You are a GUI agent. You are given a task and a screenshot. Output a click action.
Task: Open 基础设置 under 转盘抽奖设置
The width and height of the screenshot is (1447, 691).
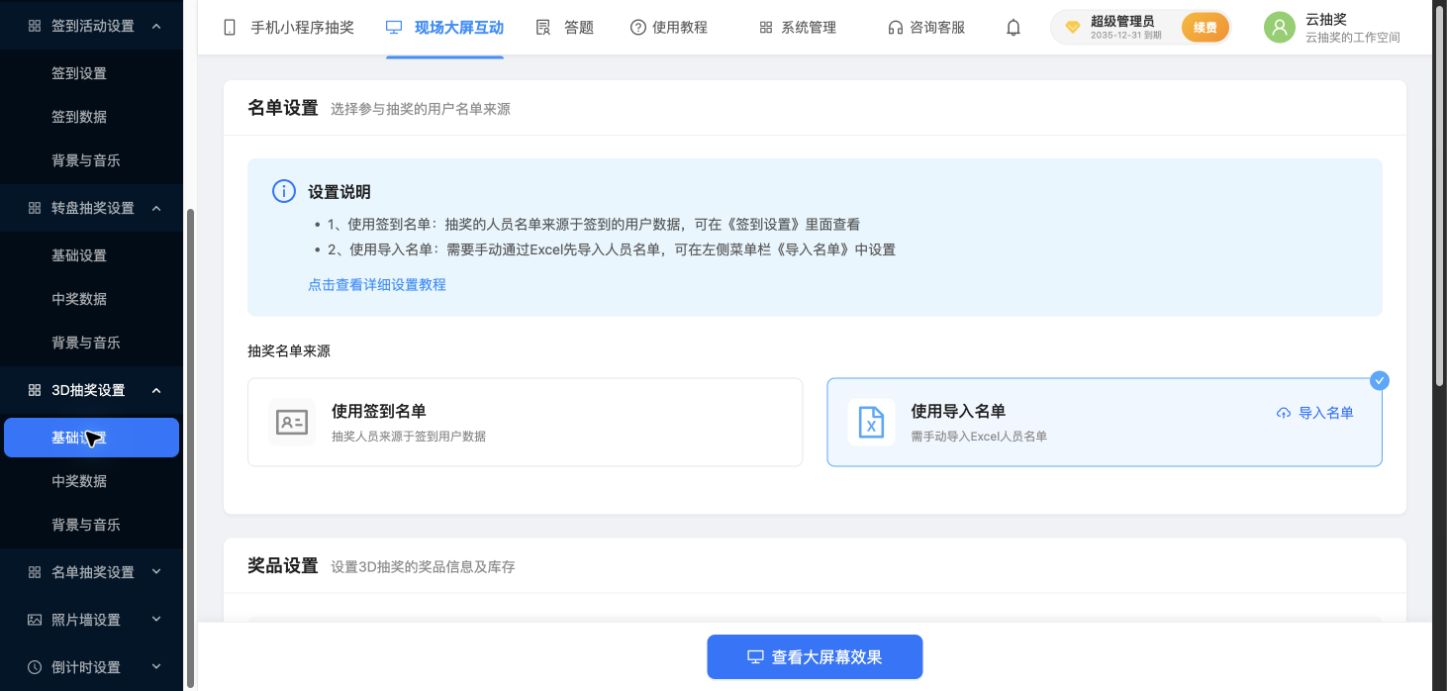(x=79, y=255)
